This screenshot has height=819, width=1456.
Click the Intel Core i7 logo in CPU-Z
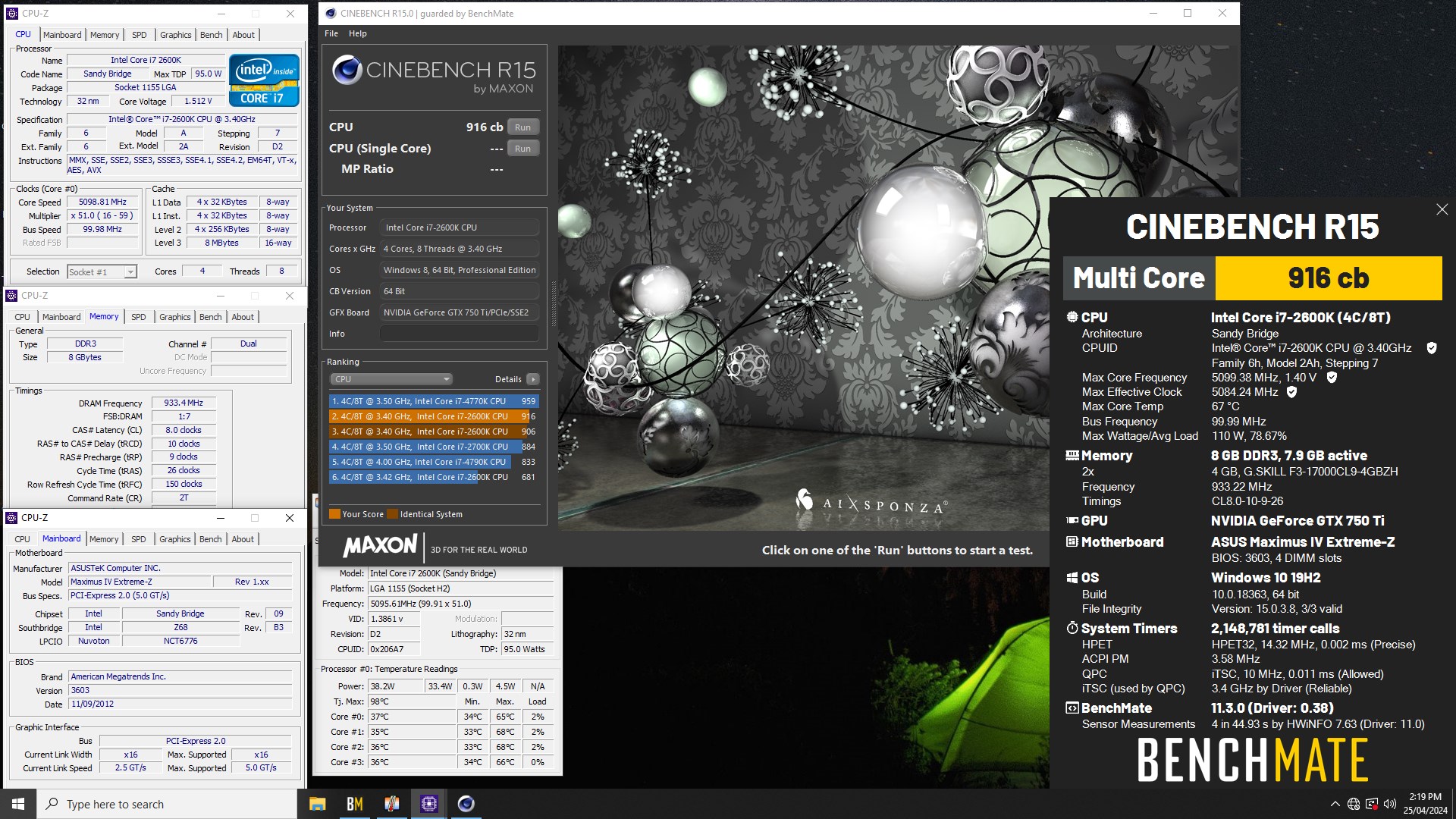264,80
